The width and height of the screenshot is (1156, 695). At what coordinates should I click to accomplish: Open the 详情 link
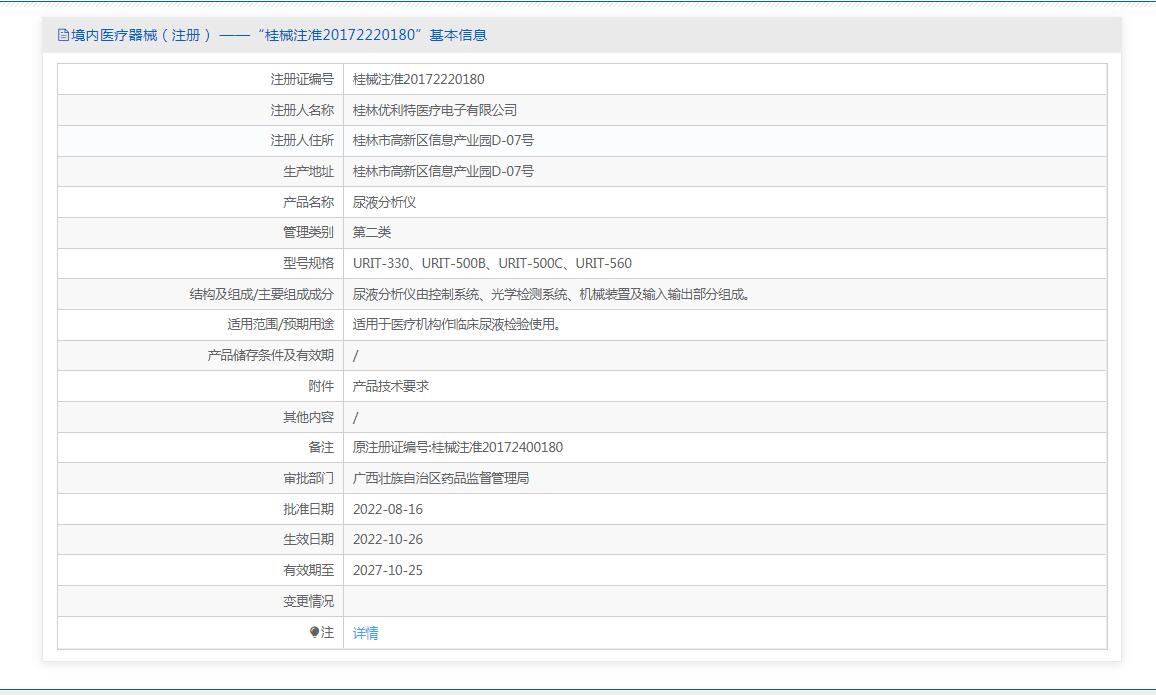[x=365, y=633]
